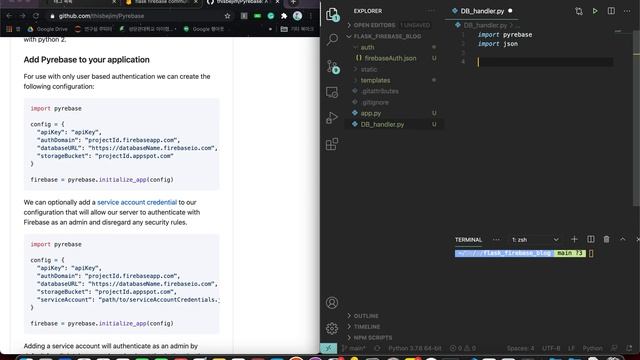Screen dimensions: 640x360
Task: Open editor More Actions ellipsis
Action: pyautogui.click(x=627, y=11)
